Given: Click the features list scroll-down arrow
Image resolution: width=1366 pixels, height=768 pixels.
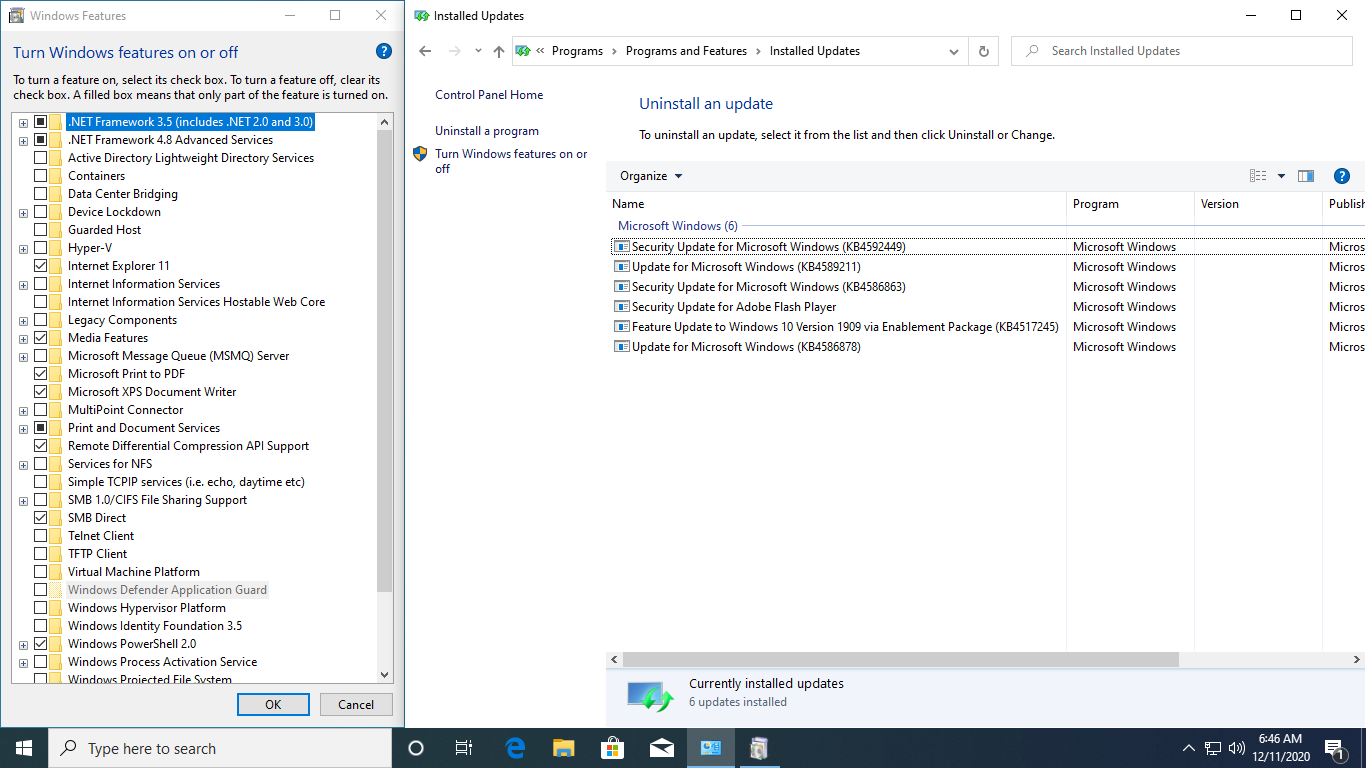Looking at the screenshot, I should [385, 676].
